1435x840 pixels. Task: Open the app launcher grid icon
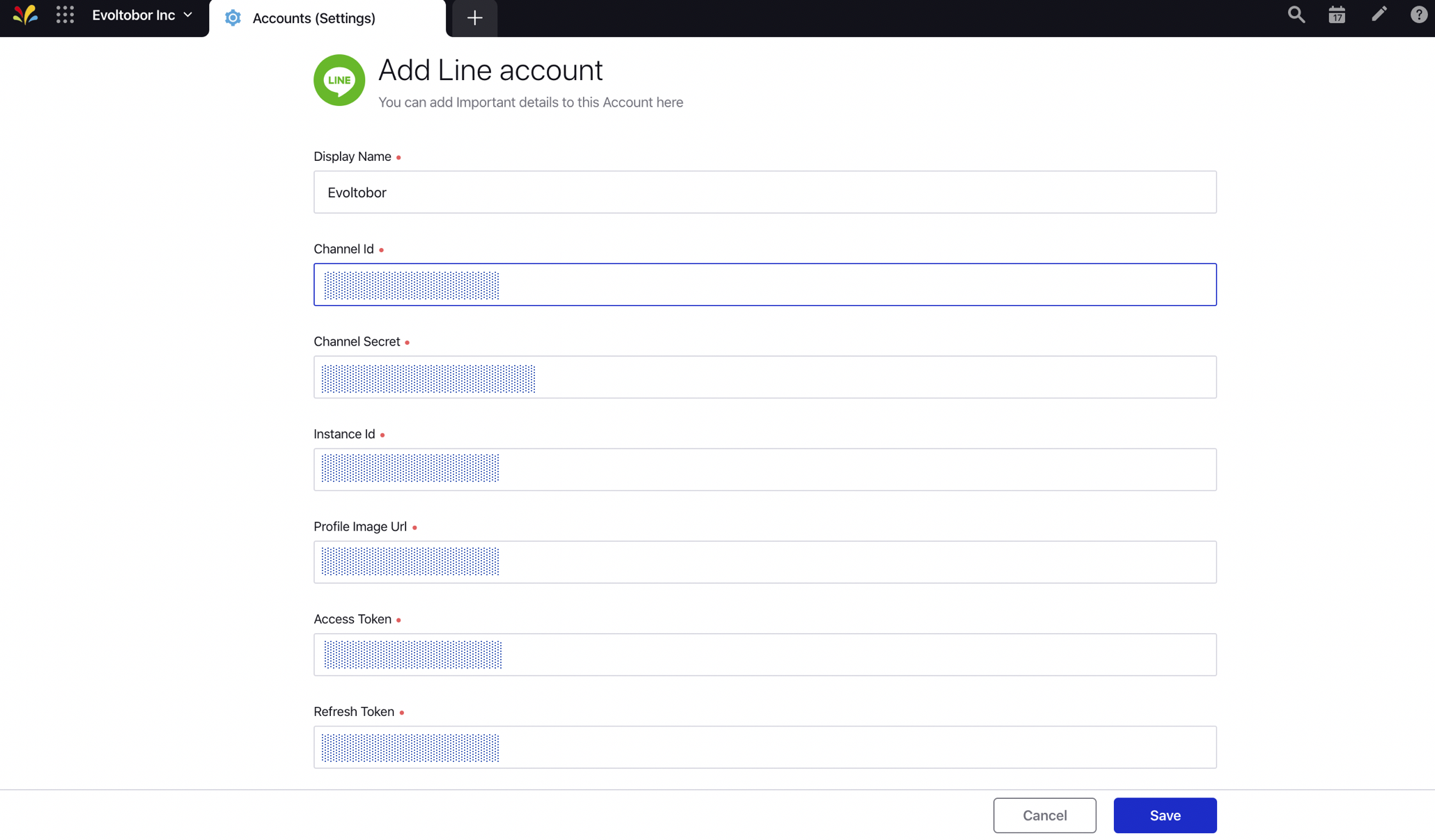tap(65, 15)
